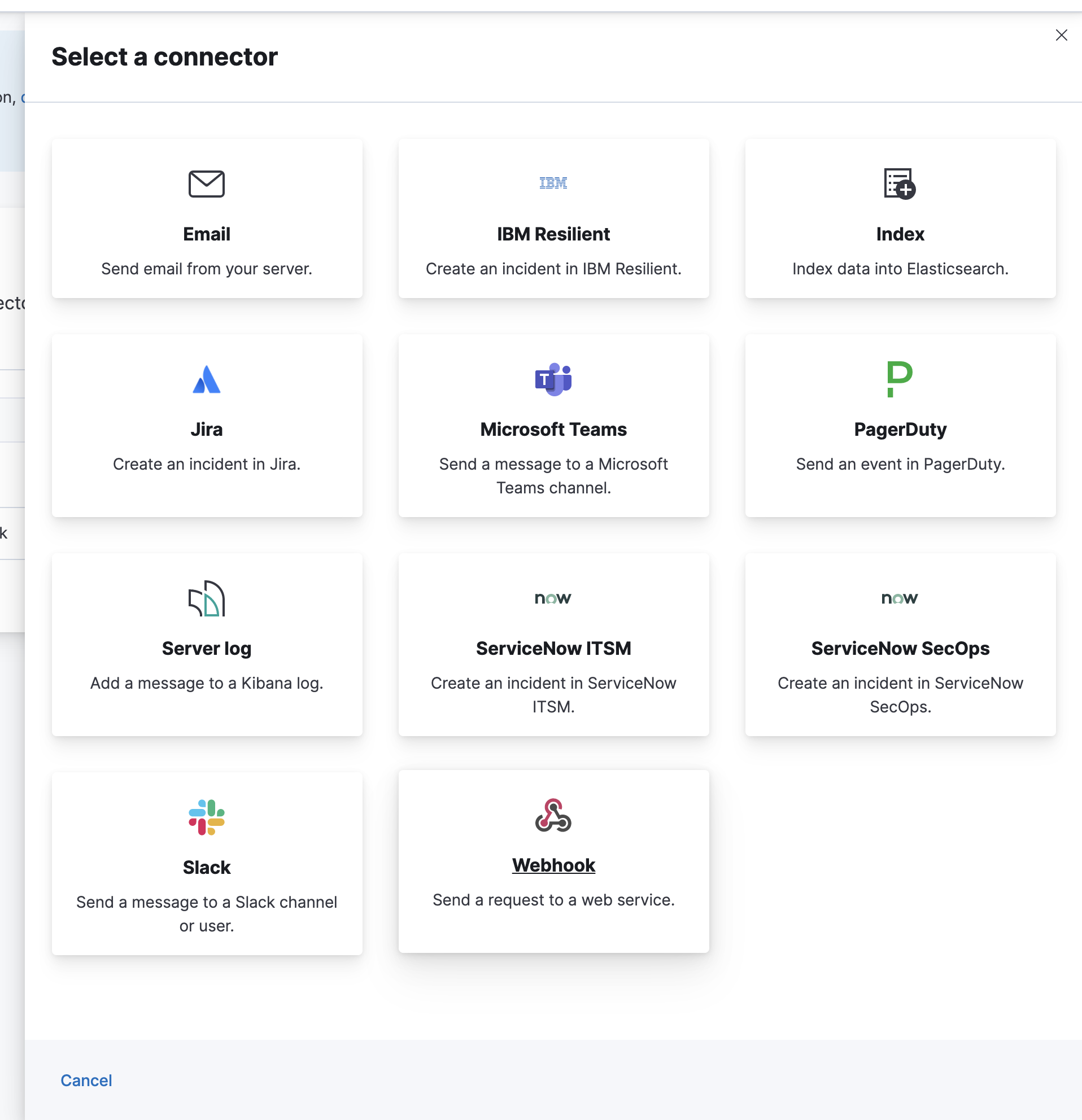Click the Index document-plus icon
1082x1120 pixels.
click(x=899, y=184)
